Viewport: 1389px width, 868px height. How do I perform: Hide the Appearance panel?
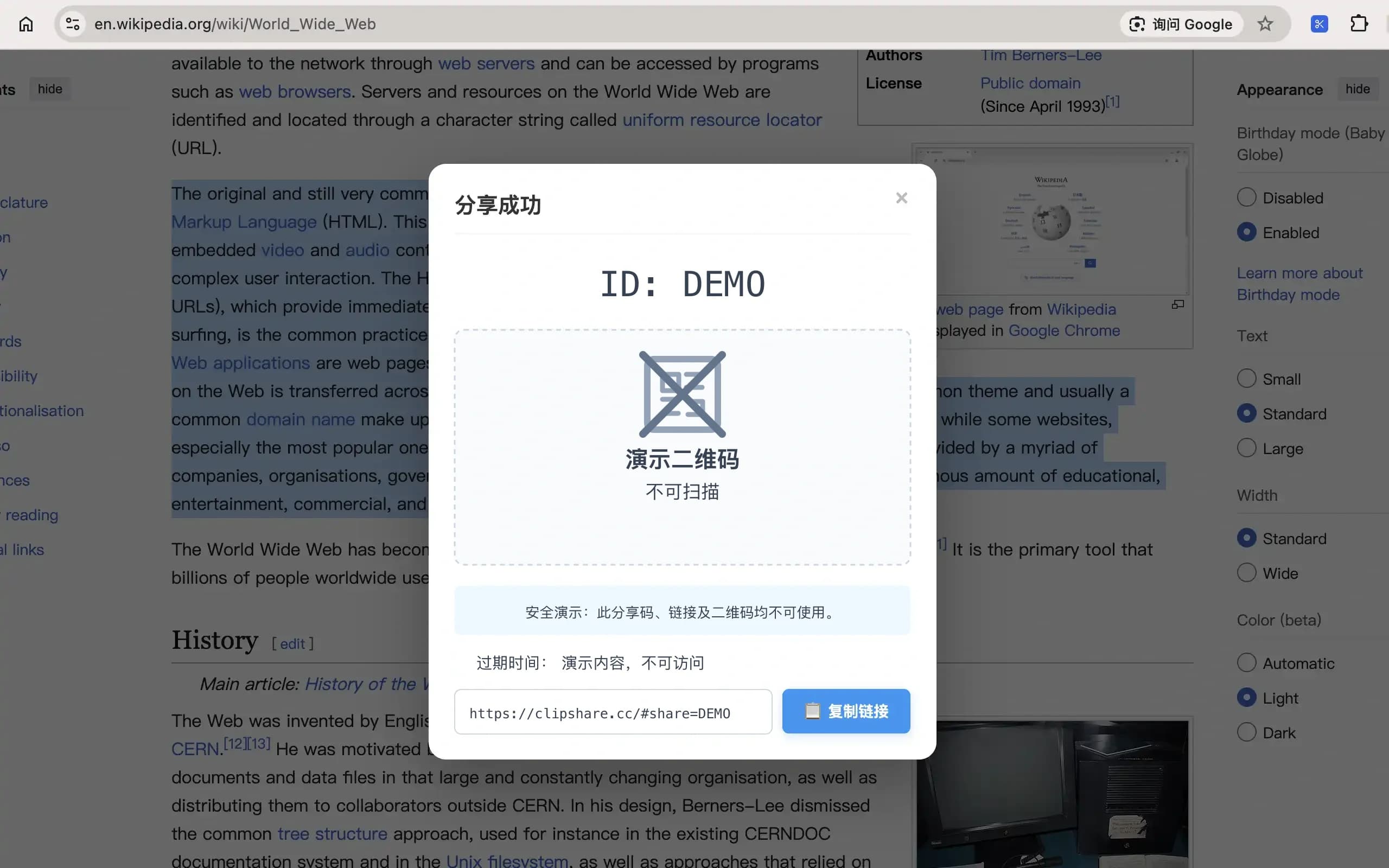1358,89
